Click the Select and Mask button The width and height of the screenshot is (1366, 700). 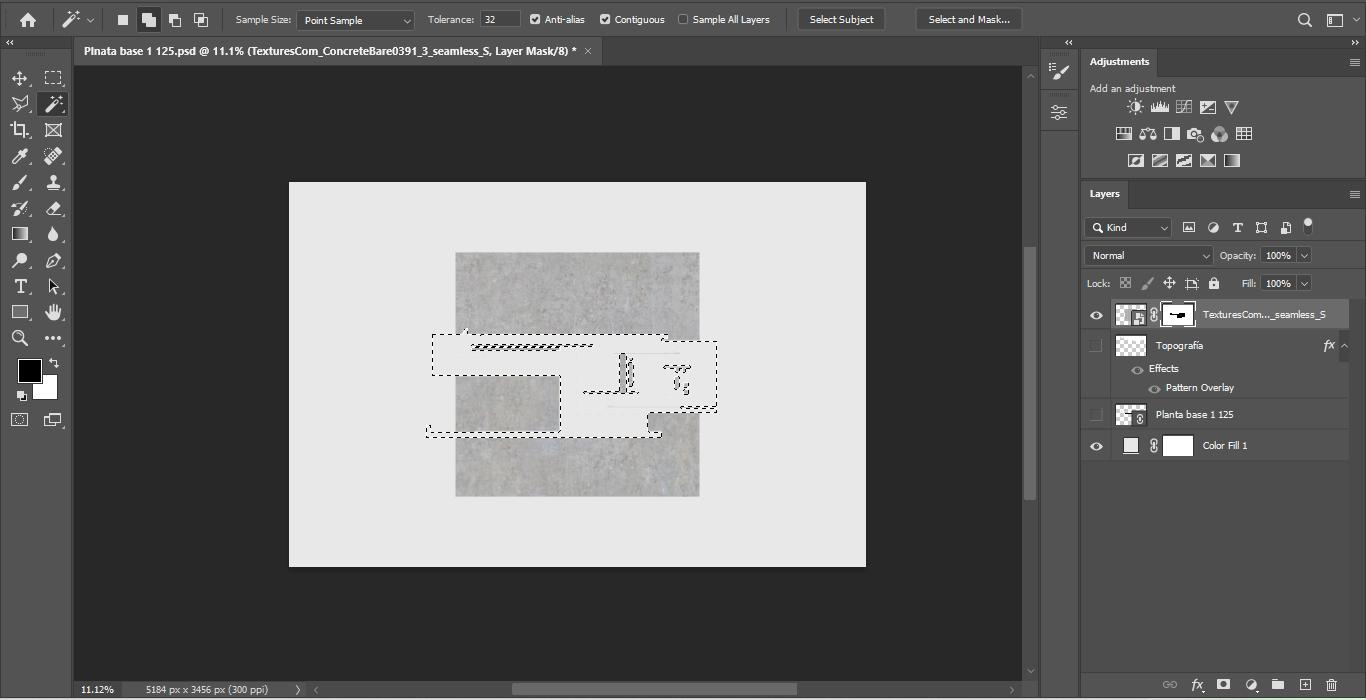point(969,19)
